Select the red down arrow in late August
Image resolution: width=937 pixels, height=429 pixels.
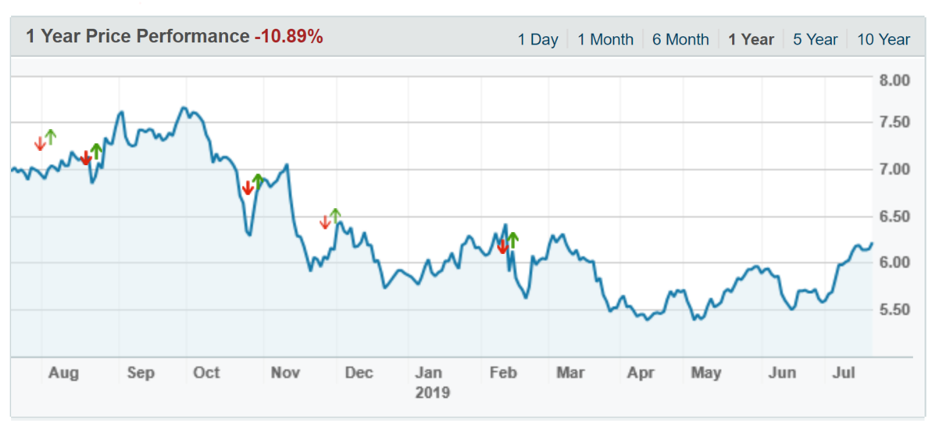86,158
